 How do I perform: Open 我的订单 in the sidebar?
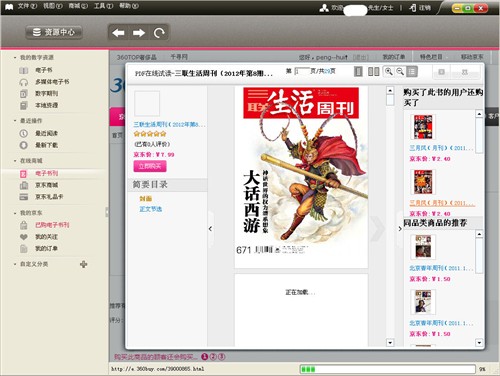[47, 248]
